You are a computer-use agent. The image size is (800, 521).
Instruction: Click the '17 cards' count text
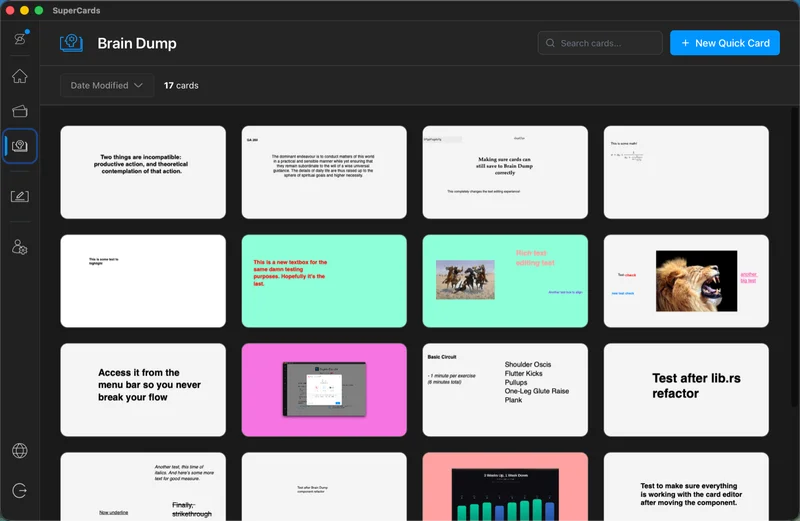[181, 85]
